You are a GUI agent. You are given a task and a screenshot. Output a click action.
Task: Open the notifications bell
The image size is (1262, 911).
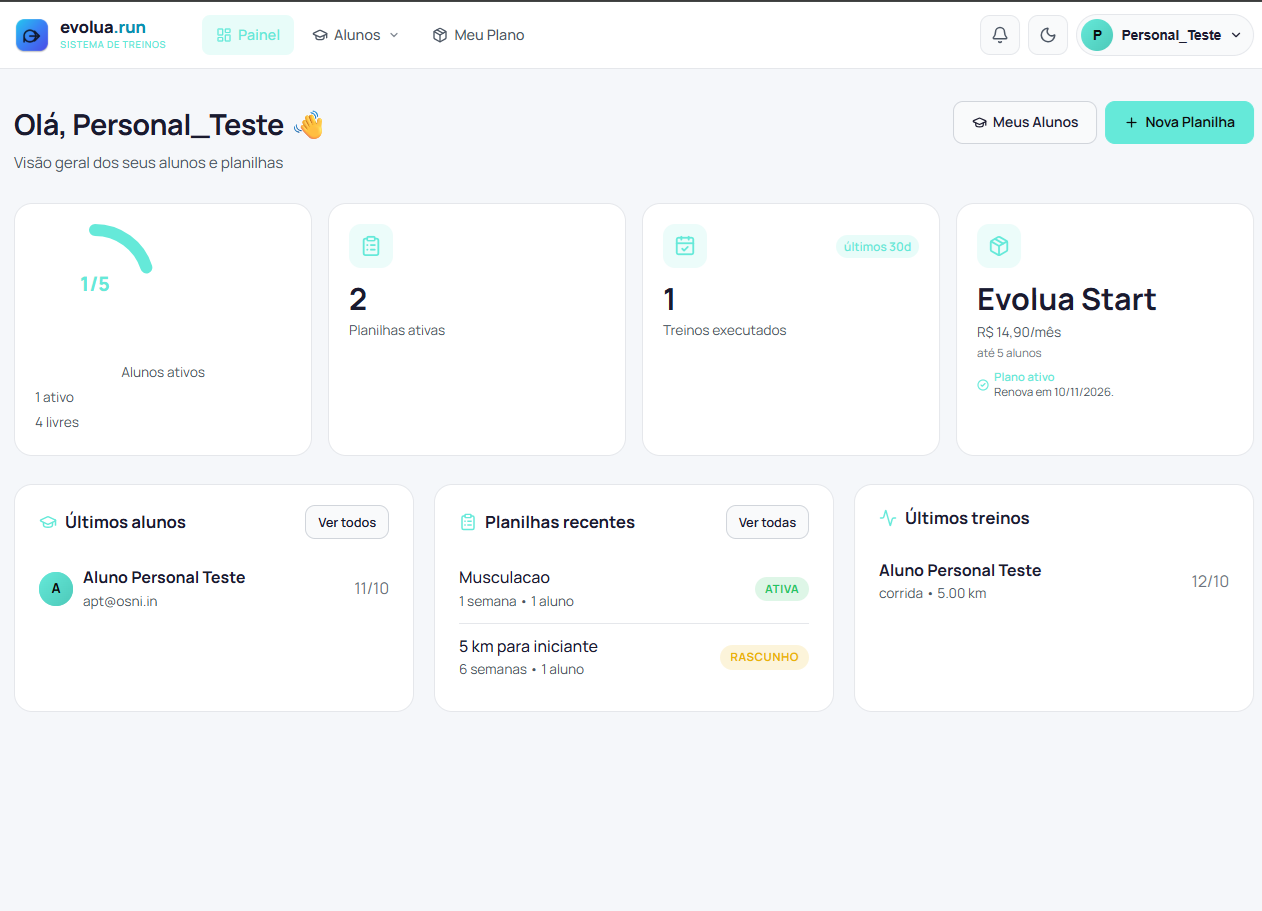point(1000,35)
